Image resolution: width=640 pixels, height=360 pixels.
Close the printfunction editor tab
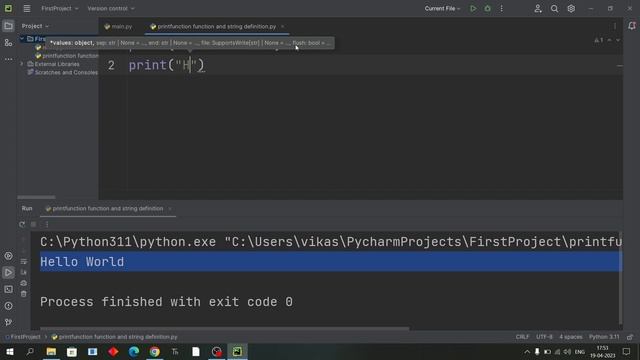tap(282, 27)
